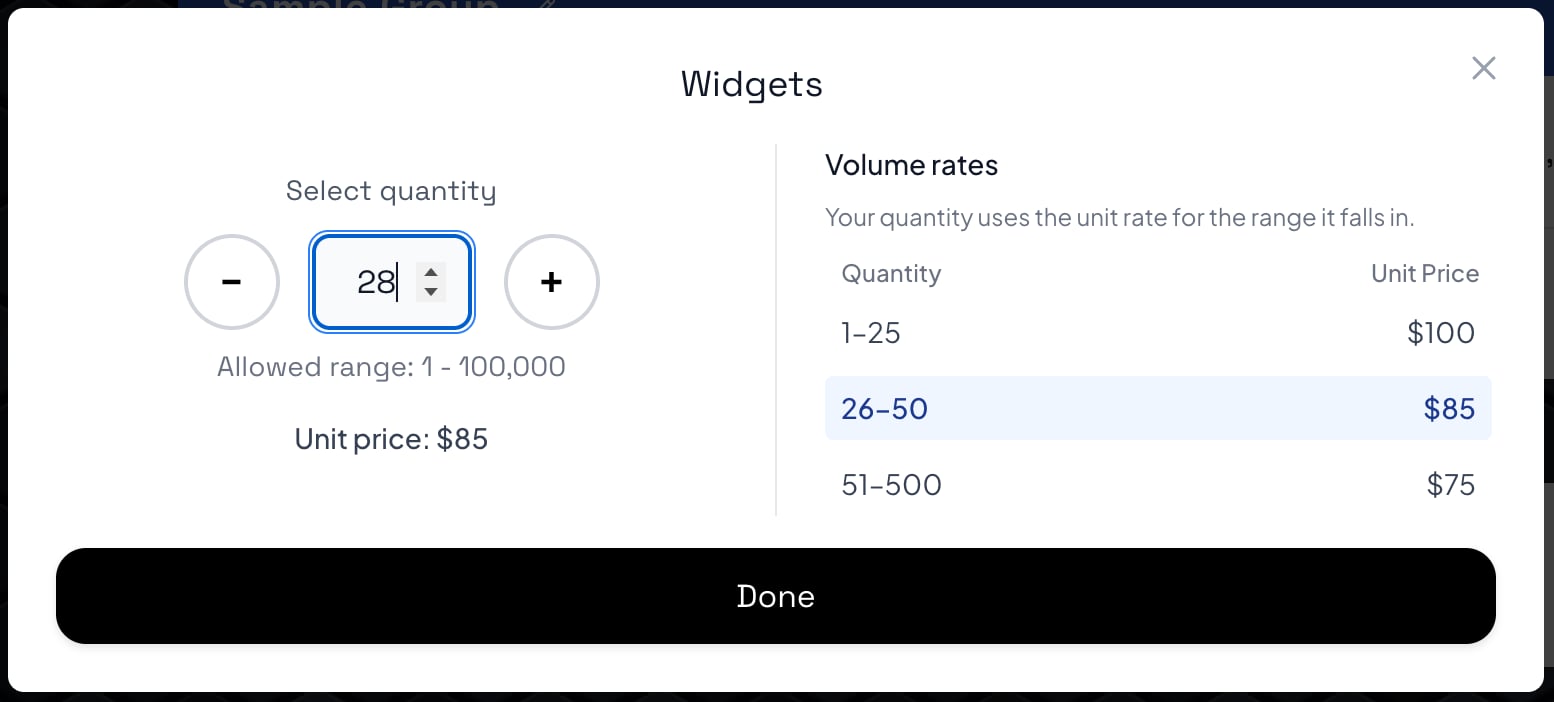Click the Widgets dialog title

752,84
